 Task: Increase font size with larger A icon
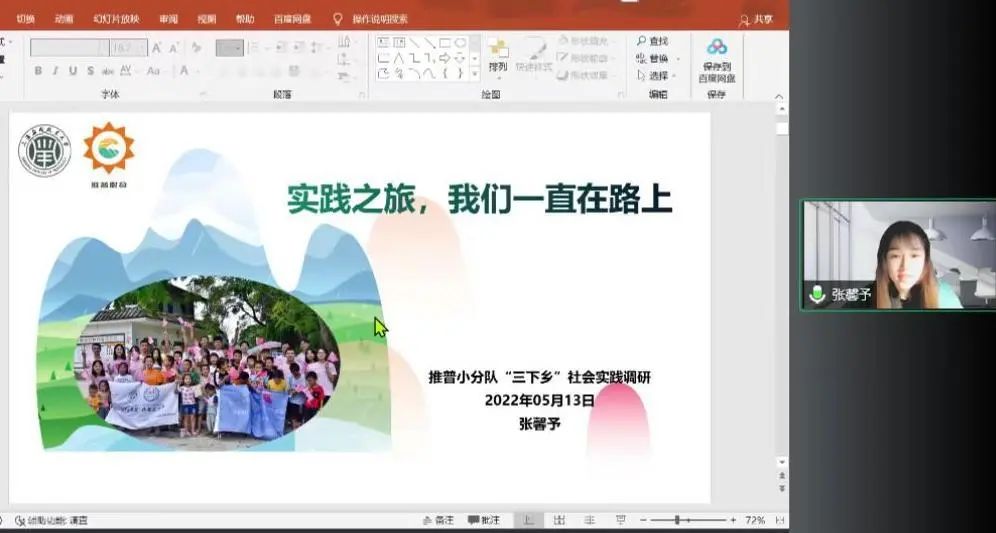click(156, 48)
